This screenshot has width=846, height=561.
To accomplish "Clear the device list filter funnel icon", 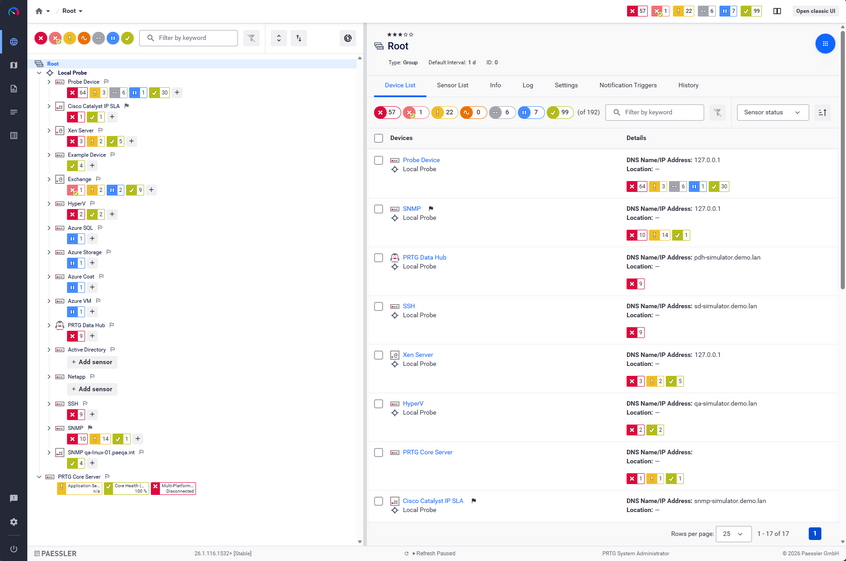I will coord(717,112).
